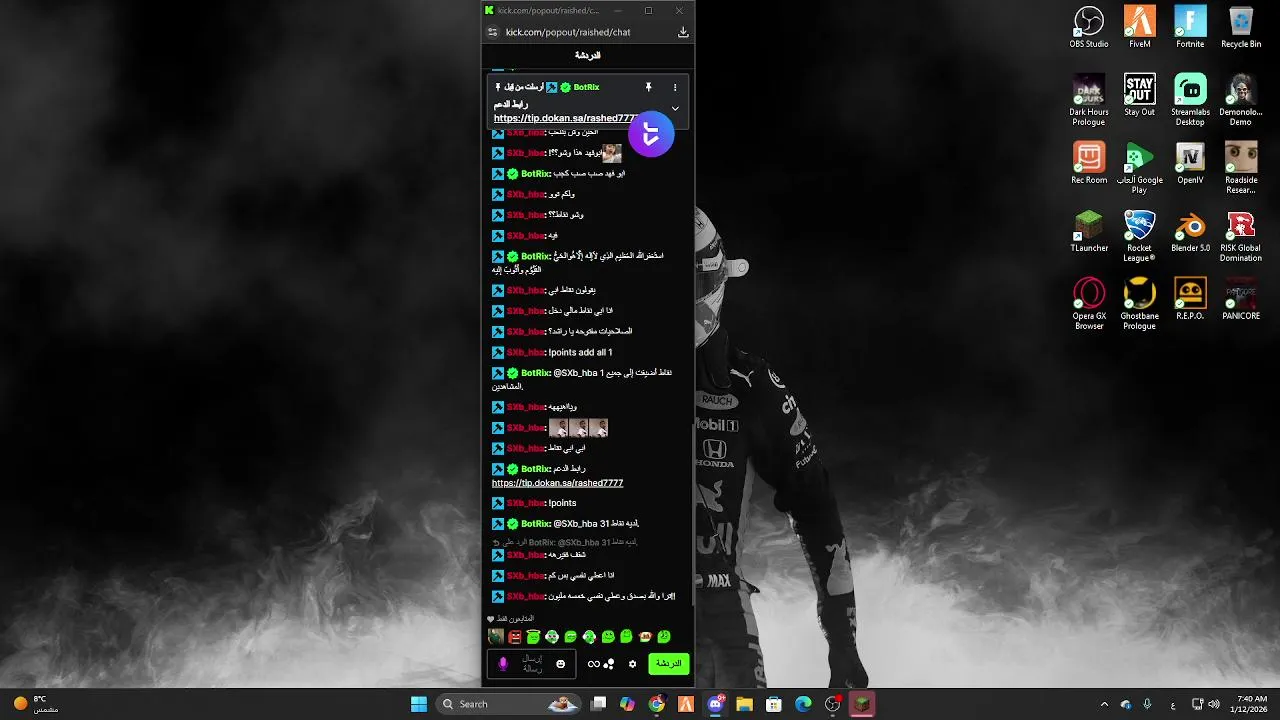Viewport: 1280px width, 720px height.
Task: Insert the angry red face emote
Action: point(515,636)
